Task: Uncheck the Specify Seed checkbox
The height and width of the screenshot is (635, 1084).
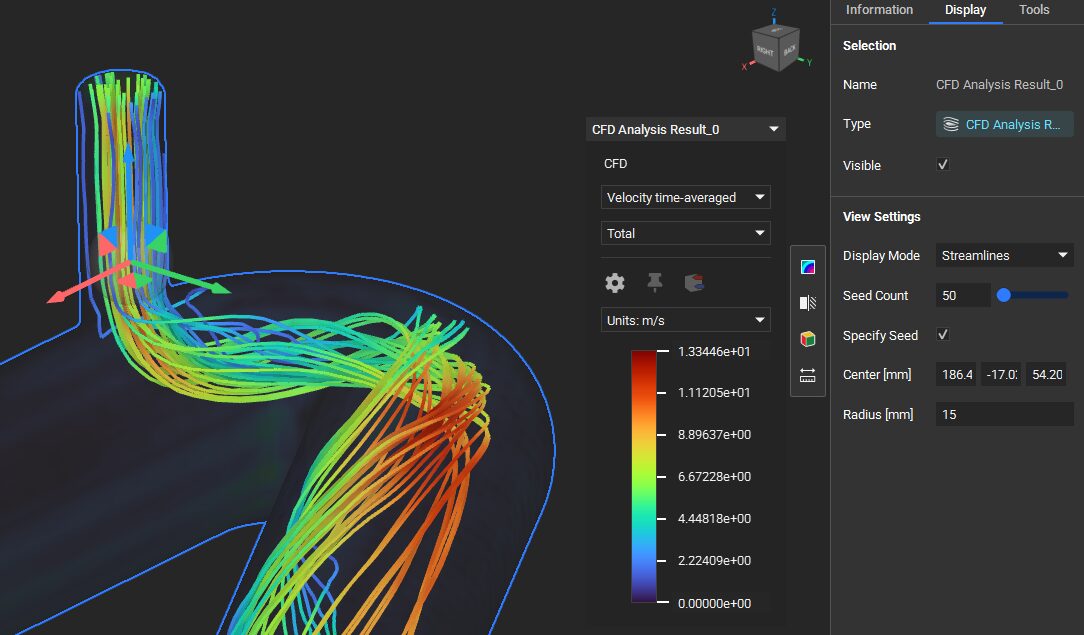Action: (x=942, y=335)
